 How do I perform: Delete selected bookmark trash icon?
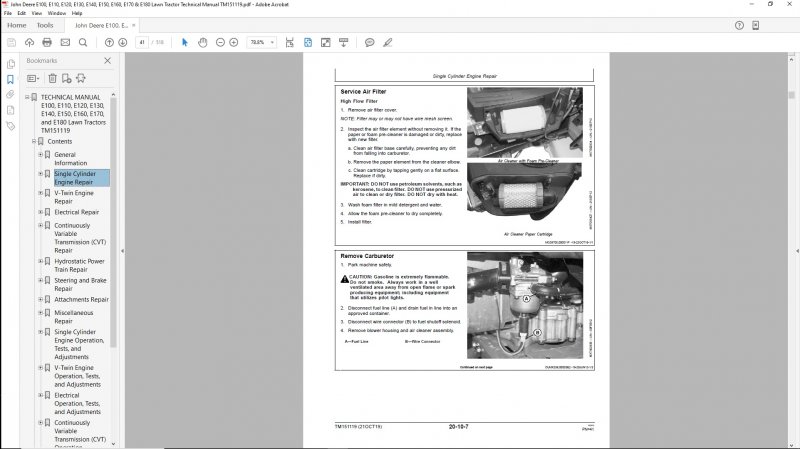52,78
